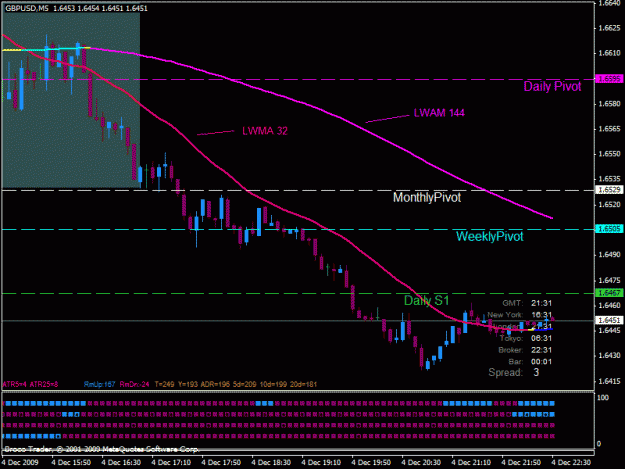
Task: Click the 'Daily Pivot' chart label
Action: pos(552,86)
